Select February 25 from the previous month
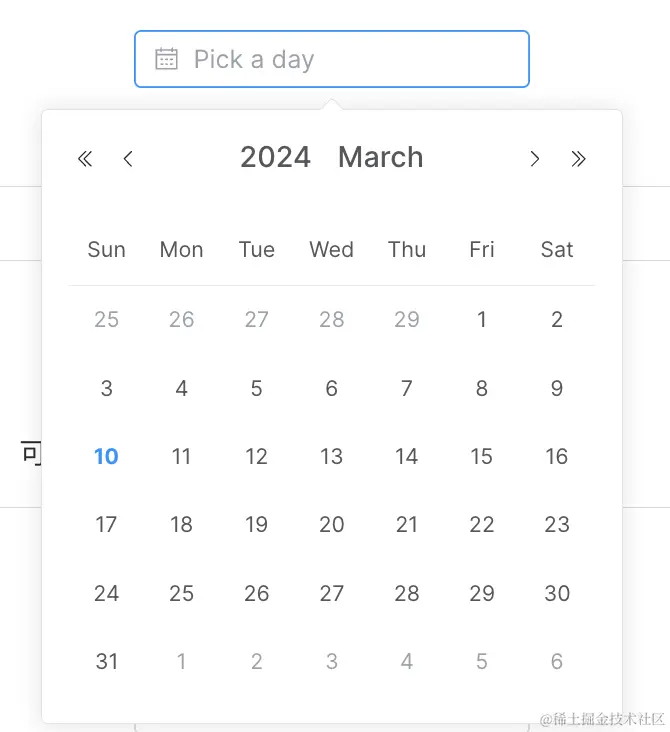The height and width of the screenshot is (732, 670). [106, 319]
